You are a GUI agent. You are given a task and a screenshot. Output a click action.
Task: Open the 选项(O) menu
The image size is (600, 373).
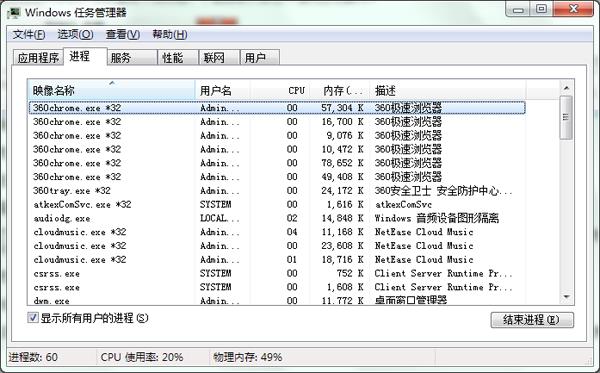[75, 34]
